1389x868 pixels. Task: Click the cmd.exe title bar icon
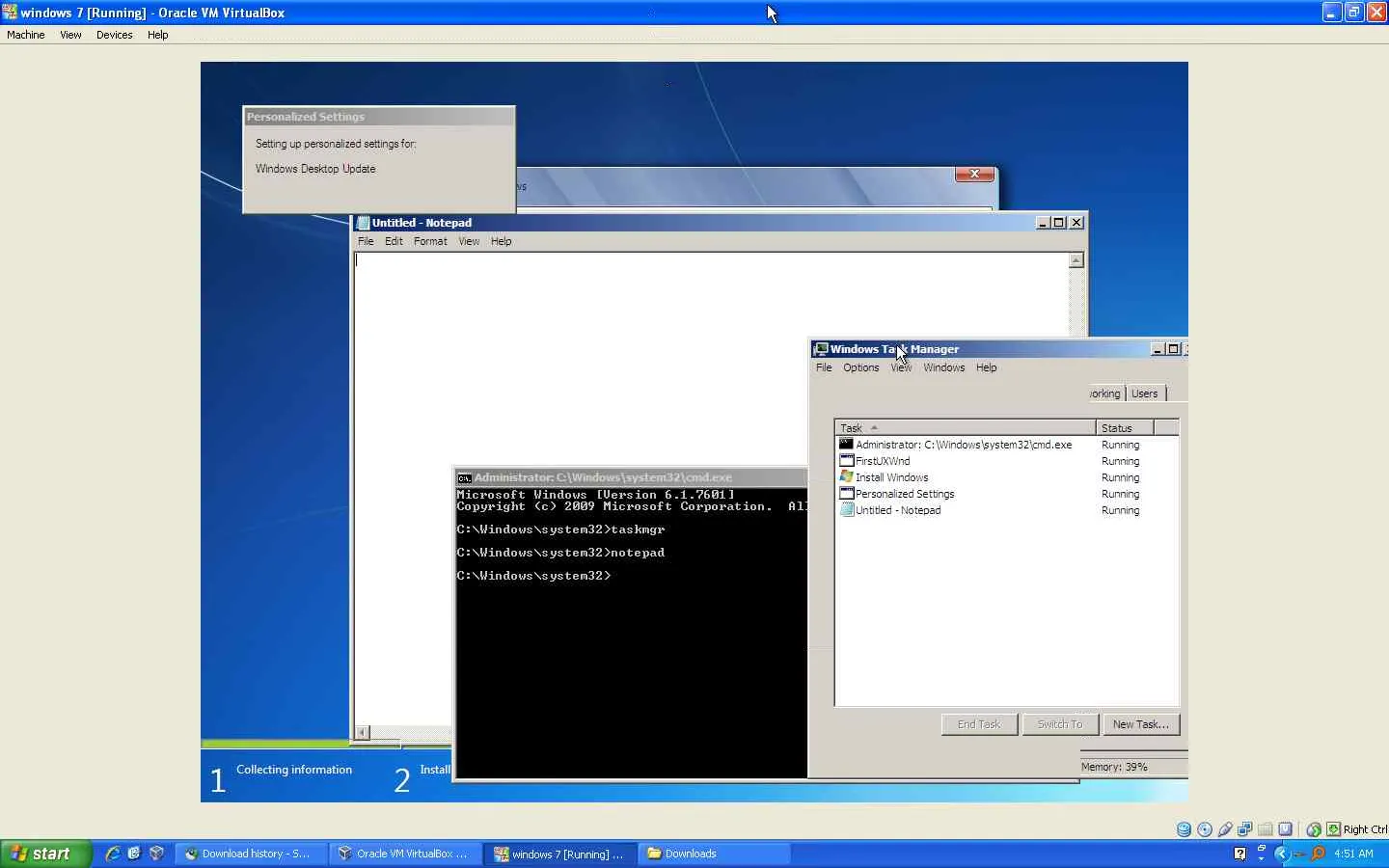click(x=464, y=477)
